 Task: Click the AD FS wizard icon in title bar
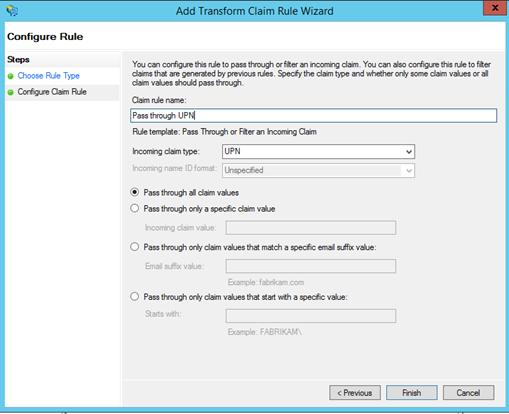click(12, 10)
